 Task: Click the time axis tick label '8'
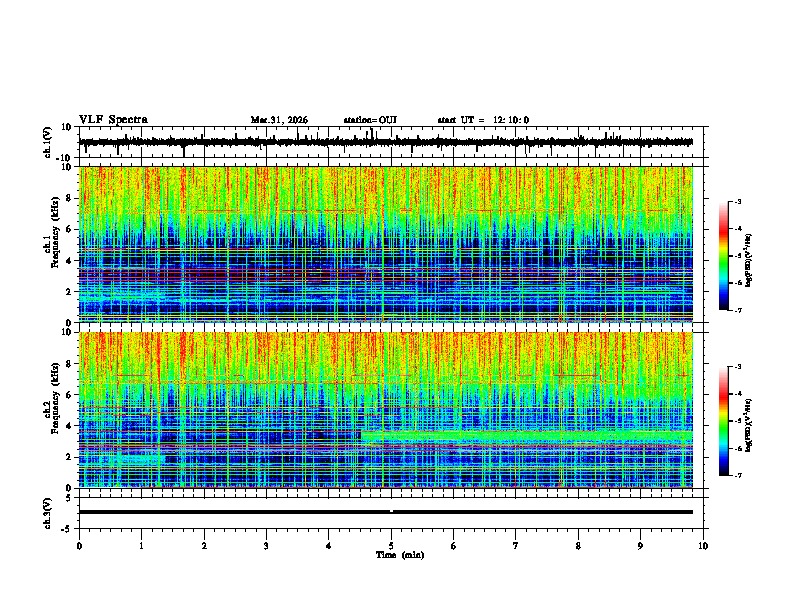tap(578, 546)
